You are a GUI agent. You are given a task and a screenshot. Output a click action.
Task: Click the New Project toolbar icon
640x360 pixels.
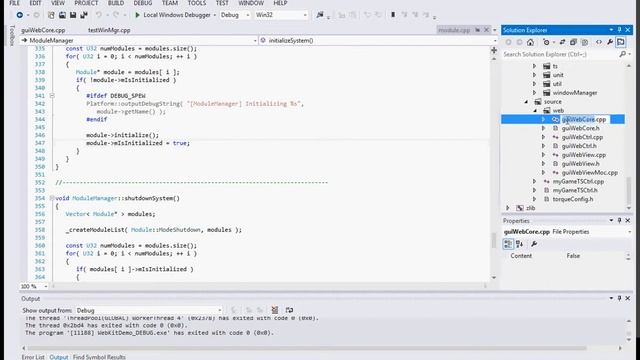(51, 15)
